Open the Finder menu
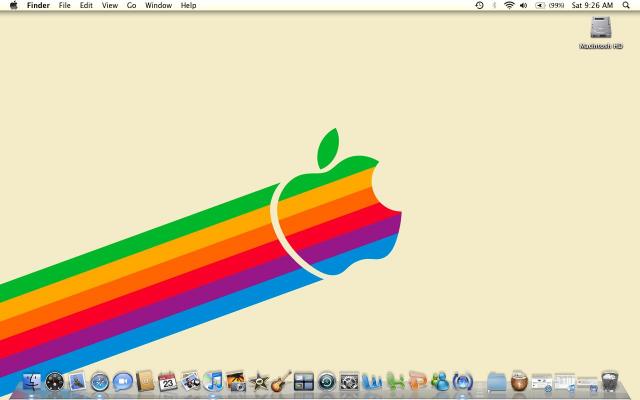The height and width of the screenshot is (400, 640). coord(38,5)
